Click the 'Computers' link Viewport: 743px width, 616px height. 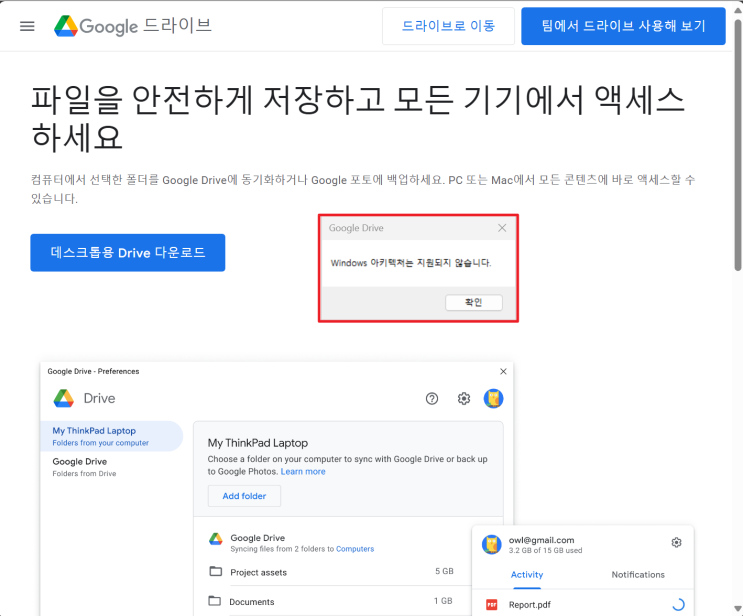point(355,549)
